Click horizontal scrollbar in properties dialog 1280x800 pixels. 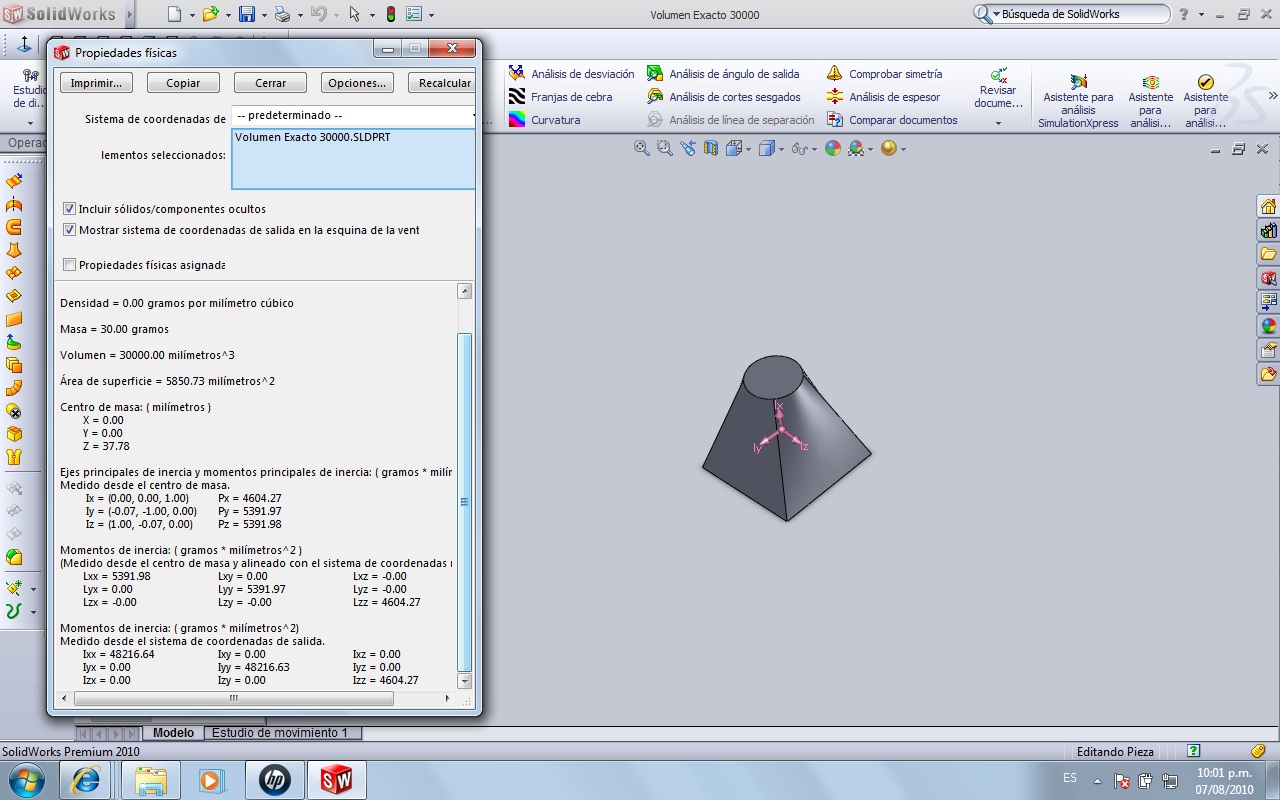(234, 698)
